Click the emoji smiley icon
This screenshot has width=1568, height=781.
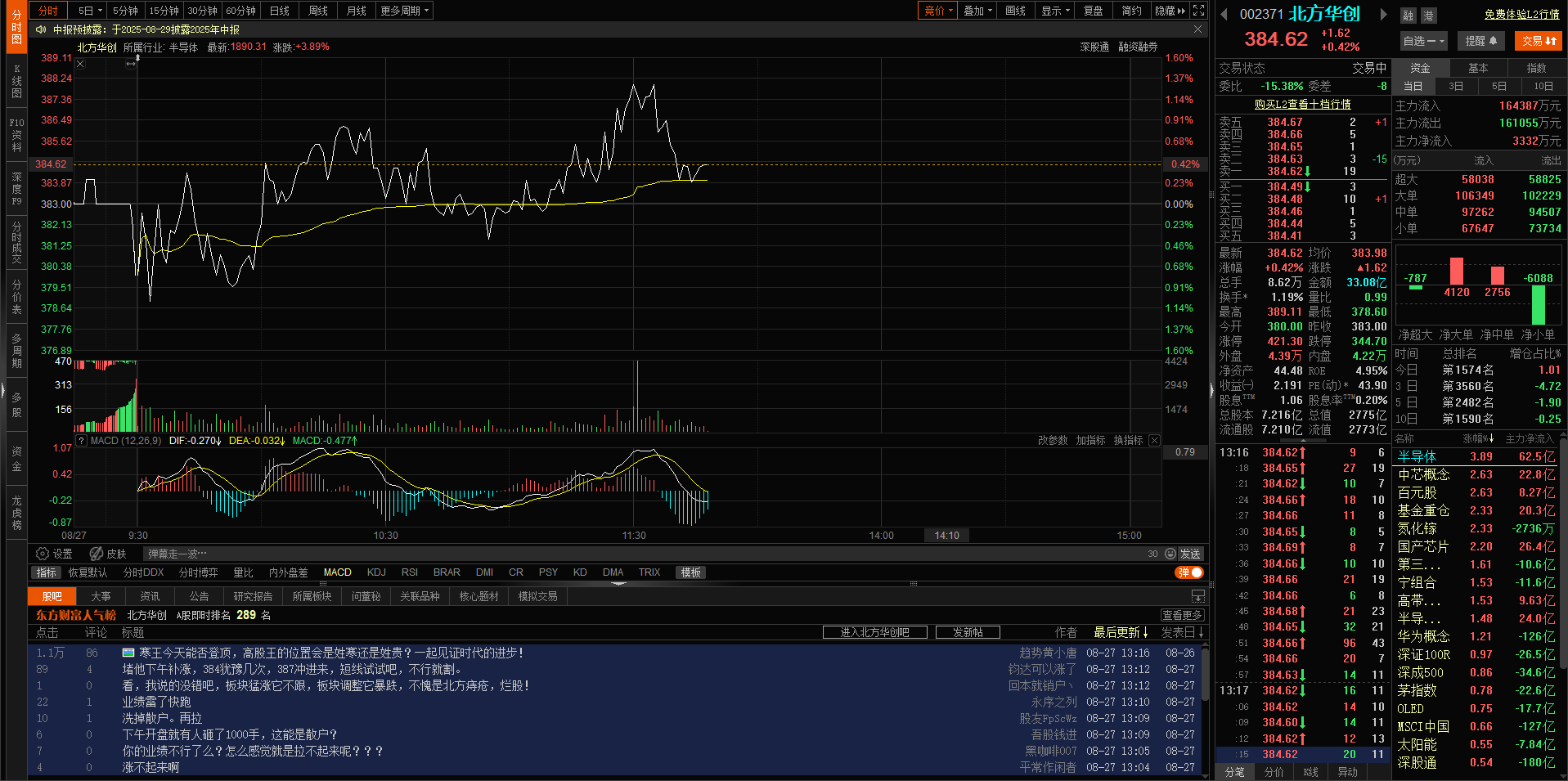pos(1170,554)
